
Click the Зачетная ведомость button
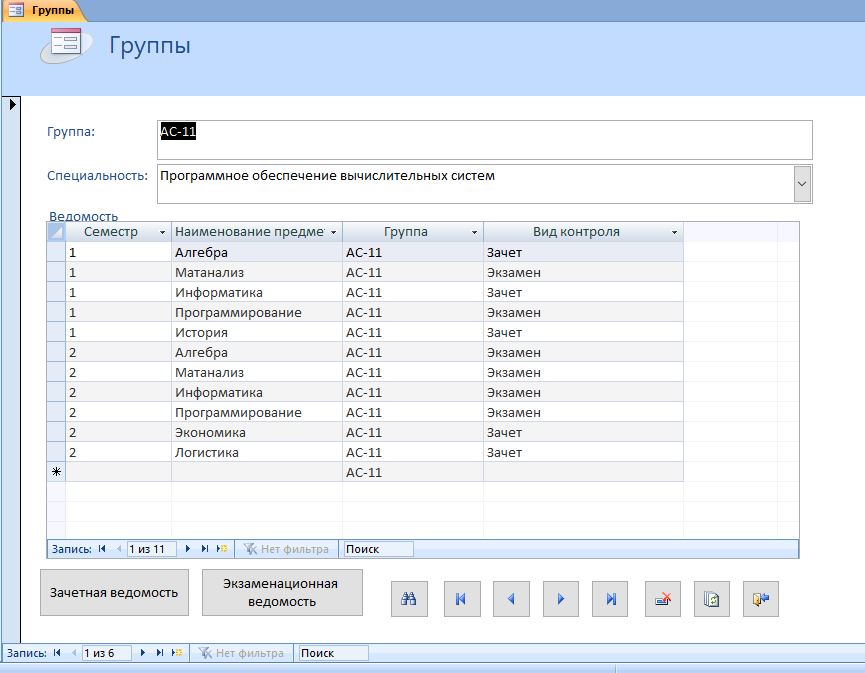114,592
